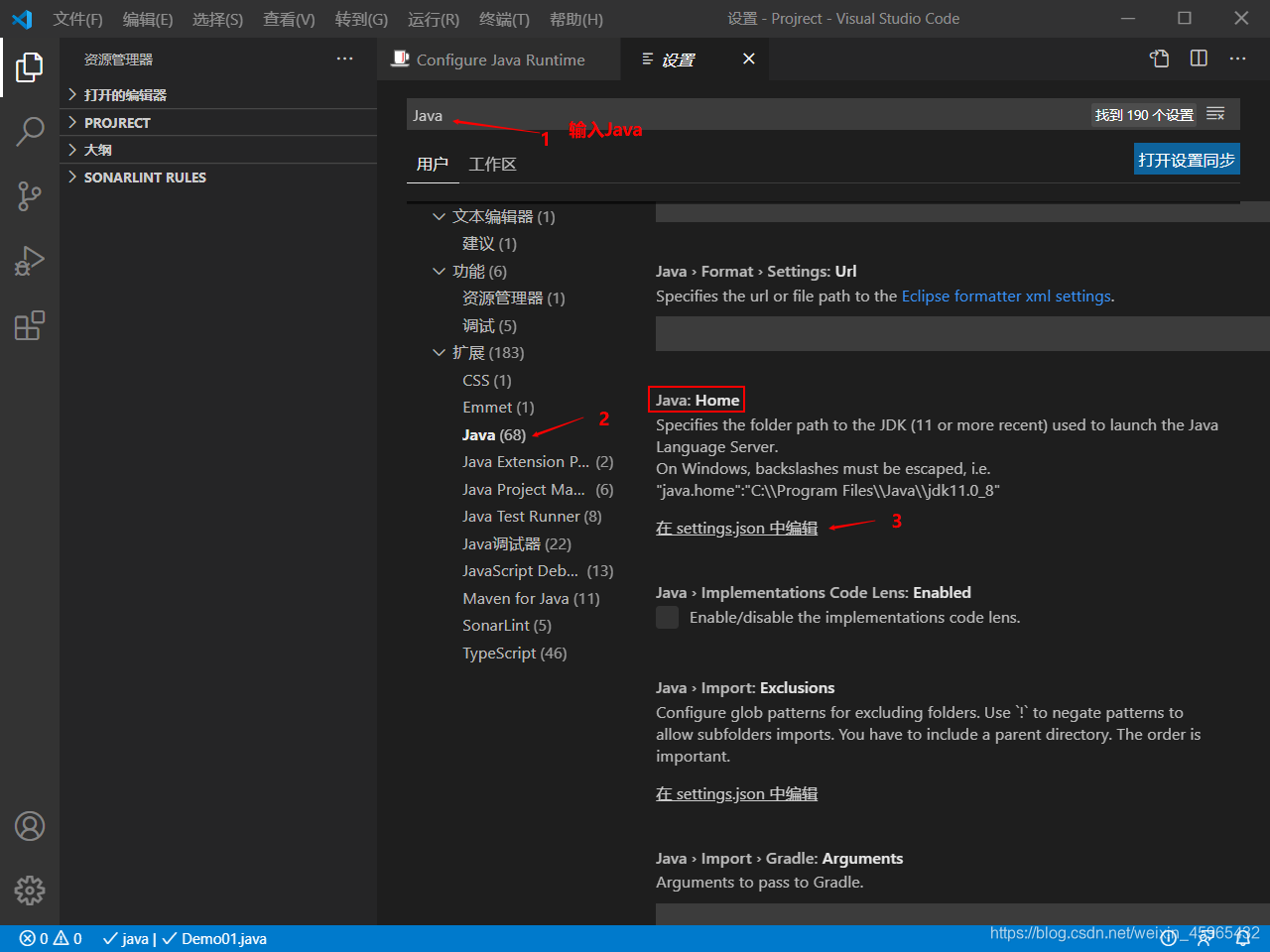The height and width of the screenshot is (952, 1270).
Task: Select Maven for Java (11) entry
Action: 531,598
